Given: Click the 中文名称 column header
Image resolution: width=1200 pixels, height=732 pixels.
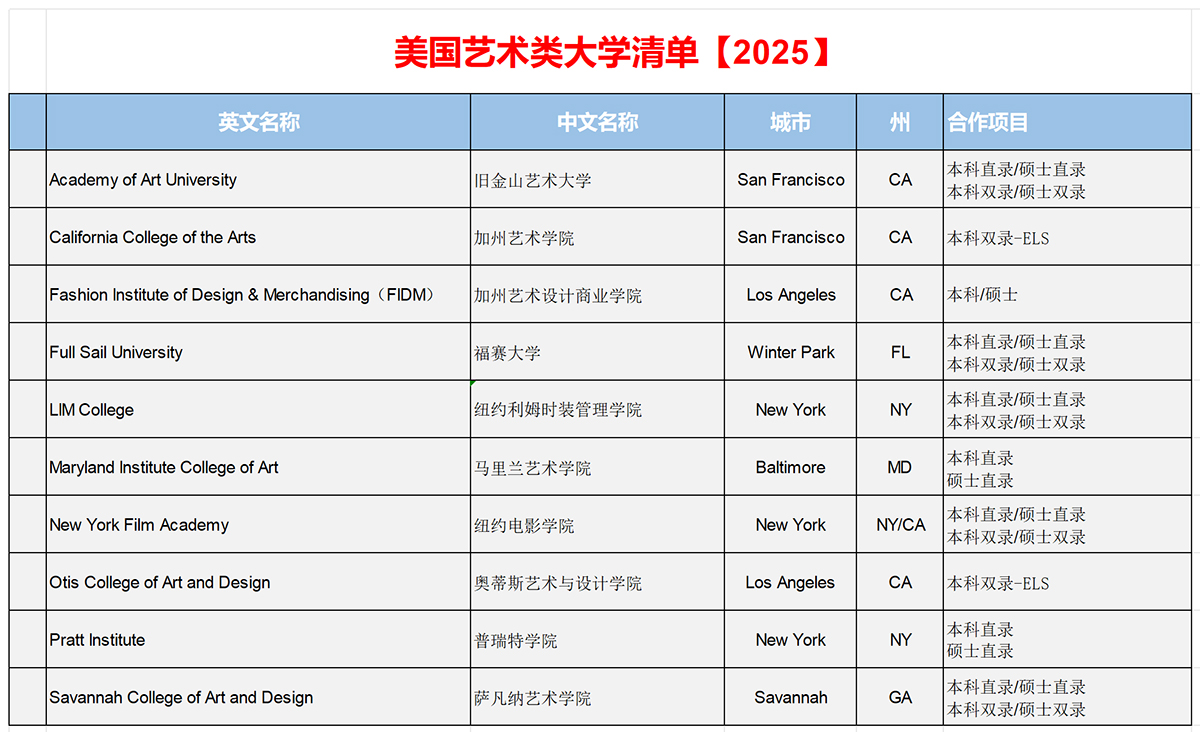Looking at the screenshot, I should click(x=597, y=121).
